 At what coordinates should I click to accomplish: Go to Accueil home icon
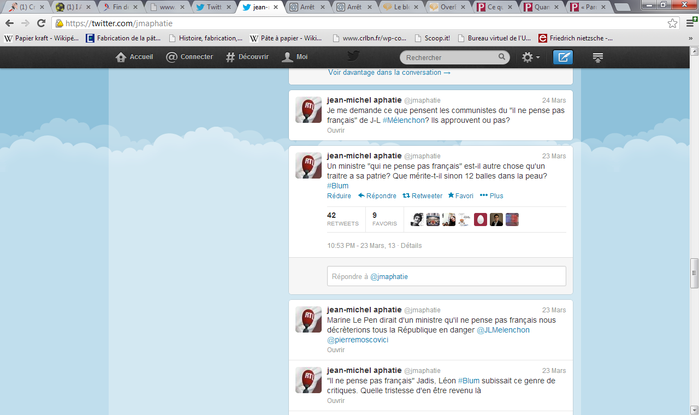point(121,57)
